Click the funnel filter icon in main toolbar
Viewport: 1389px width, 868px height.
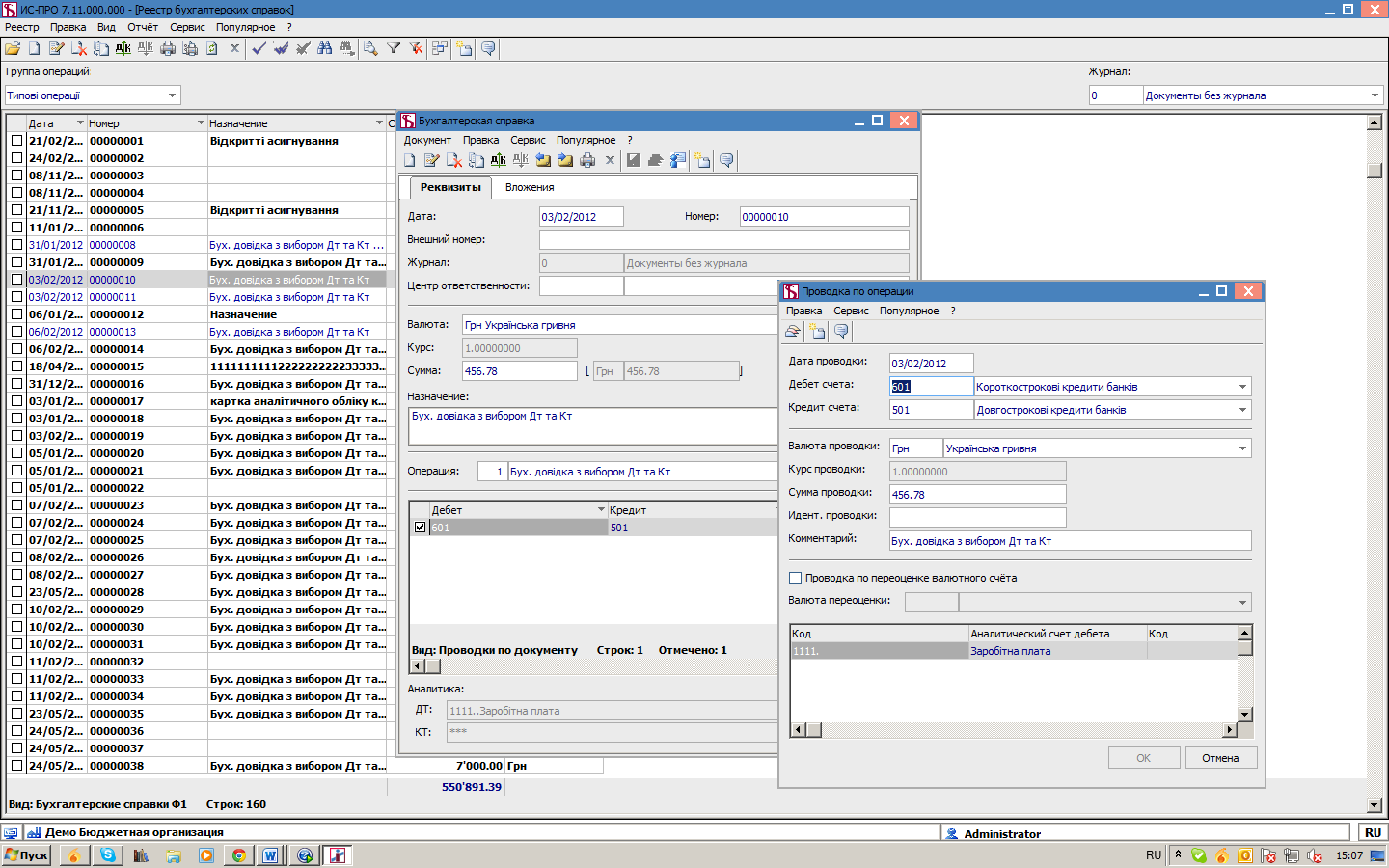394,48
